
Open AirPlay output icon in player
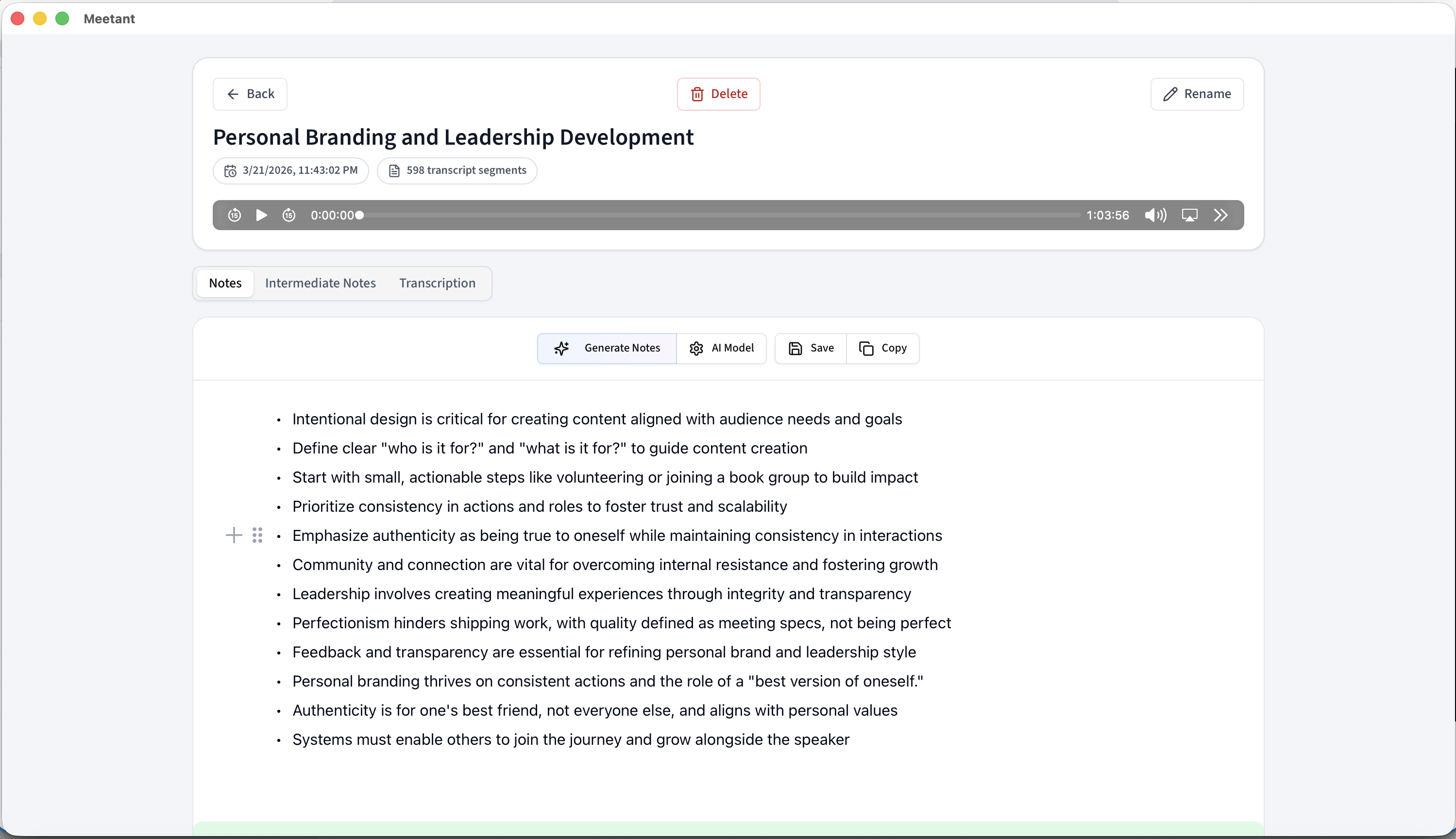pos(1189,215)
